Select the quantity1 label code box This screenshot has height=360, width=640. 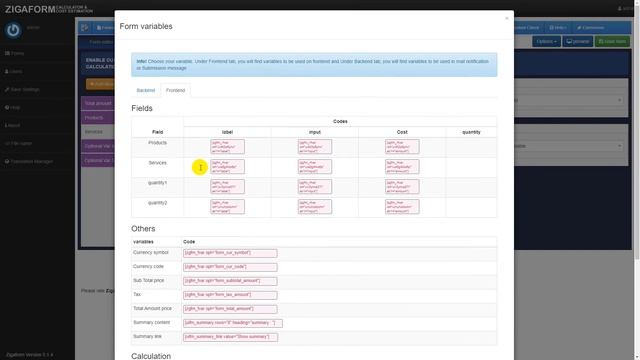[227, 187]
